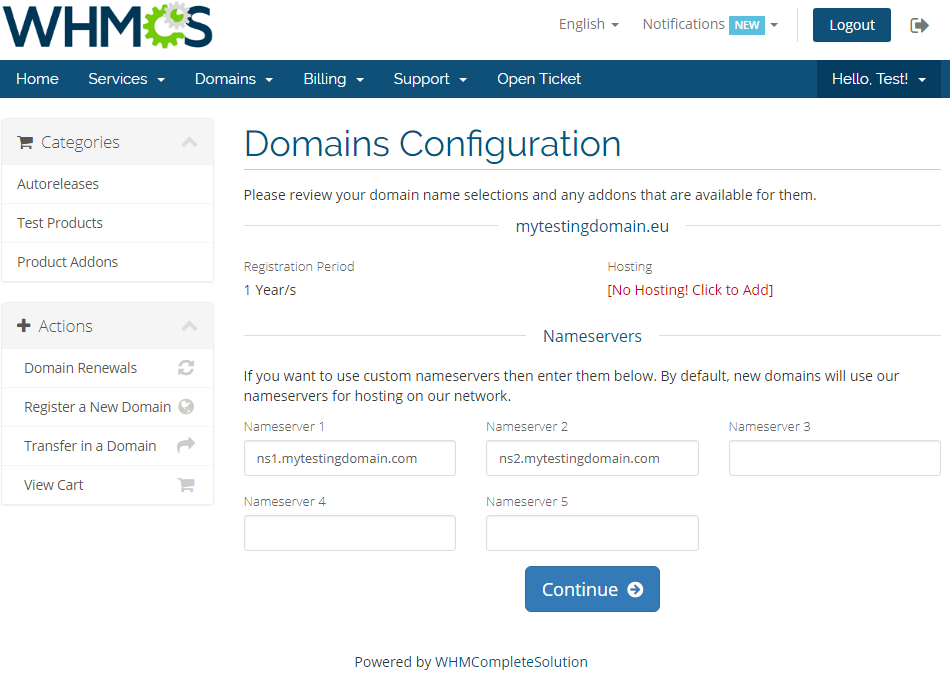Select the Test Products category
The height and width of the screenshot is (681, 950).
[107, 223]
